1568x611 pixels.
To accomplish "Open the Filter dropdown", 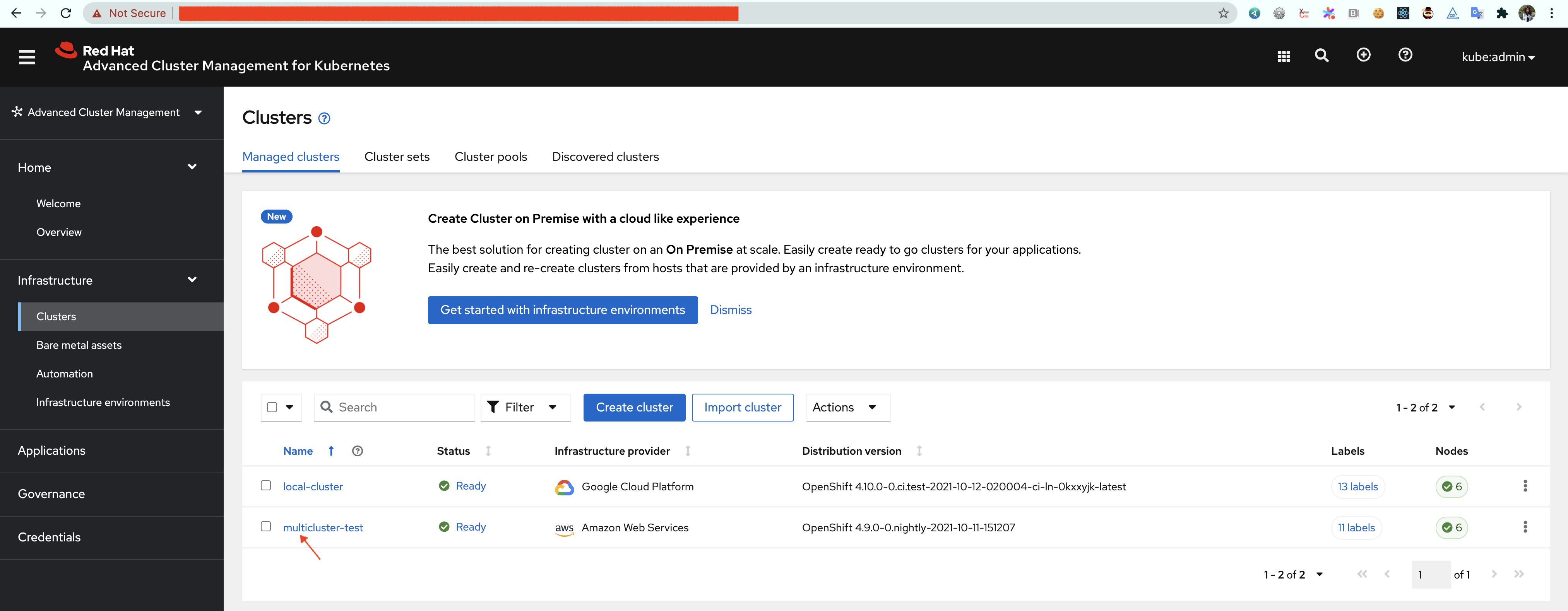I will click(525, 407).
